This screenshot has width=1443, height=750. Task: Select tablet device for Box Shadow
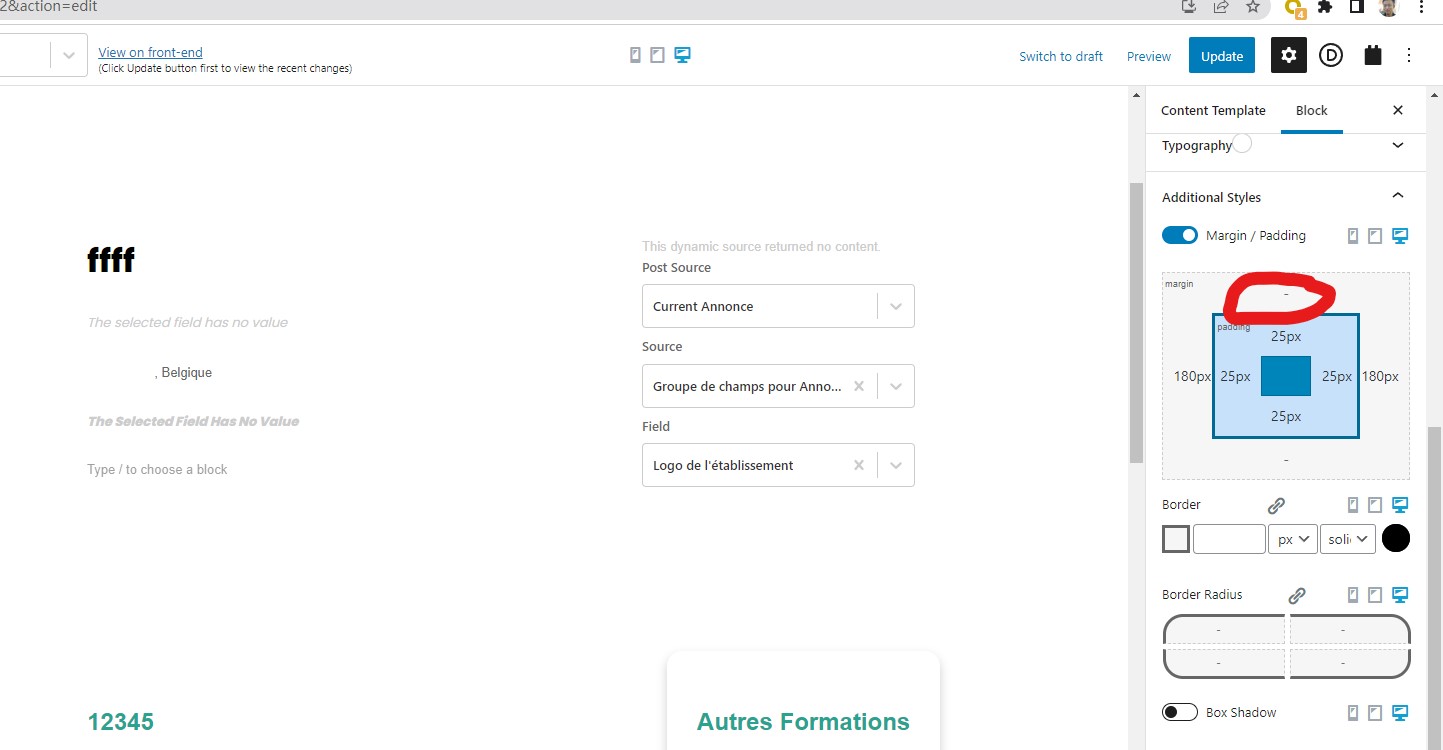click(x=1375, y=713)
